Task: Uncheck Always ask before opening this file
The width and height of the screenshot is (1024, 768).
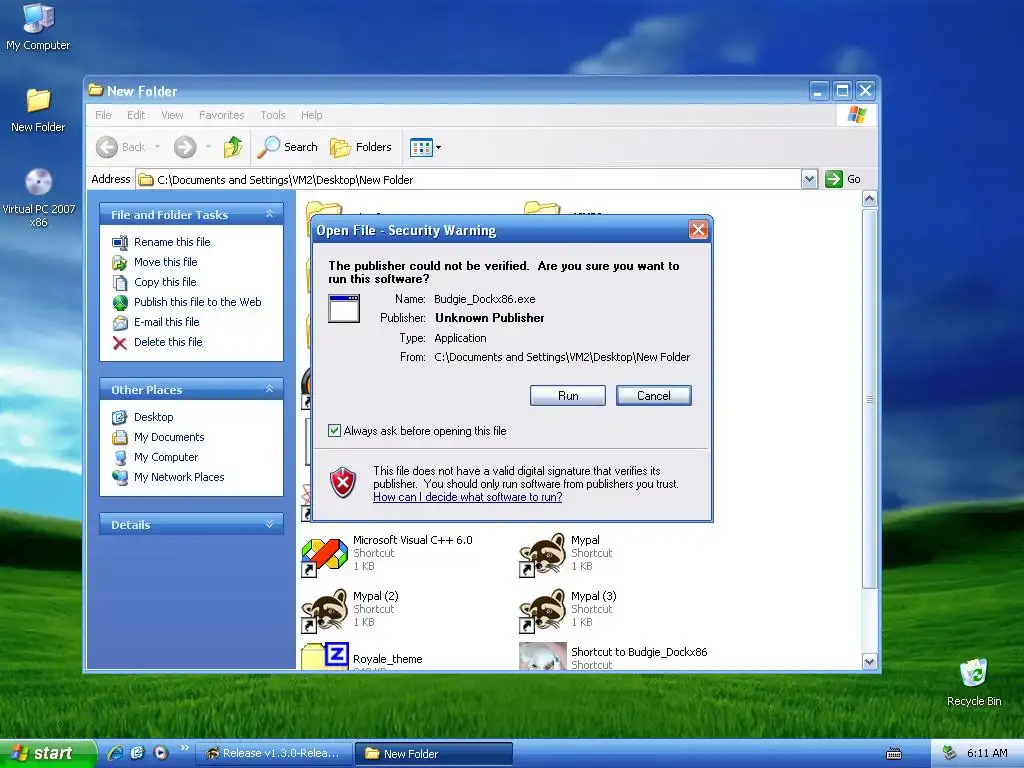Action: [334, 430]
